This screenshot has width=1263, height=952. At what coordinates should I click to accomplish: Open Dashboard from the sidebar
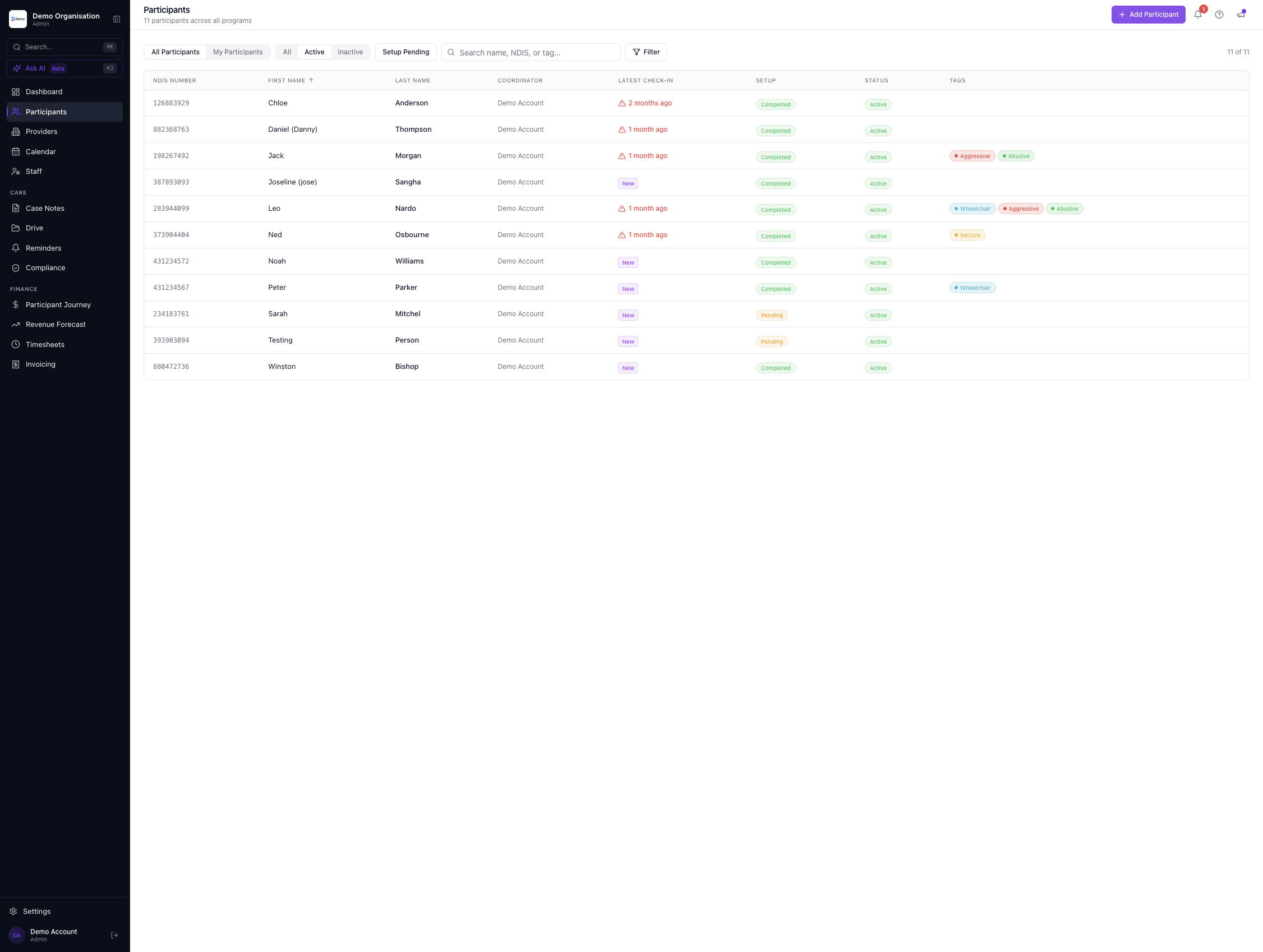coord(64,92)
